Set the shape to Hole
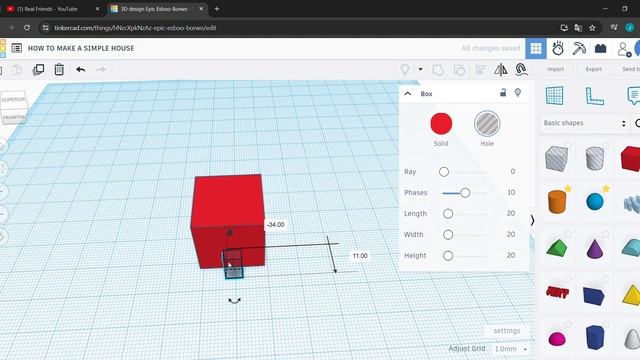This screenshot has width=640, height=360. pos(487,124)
